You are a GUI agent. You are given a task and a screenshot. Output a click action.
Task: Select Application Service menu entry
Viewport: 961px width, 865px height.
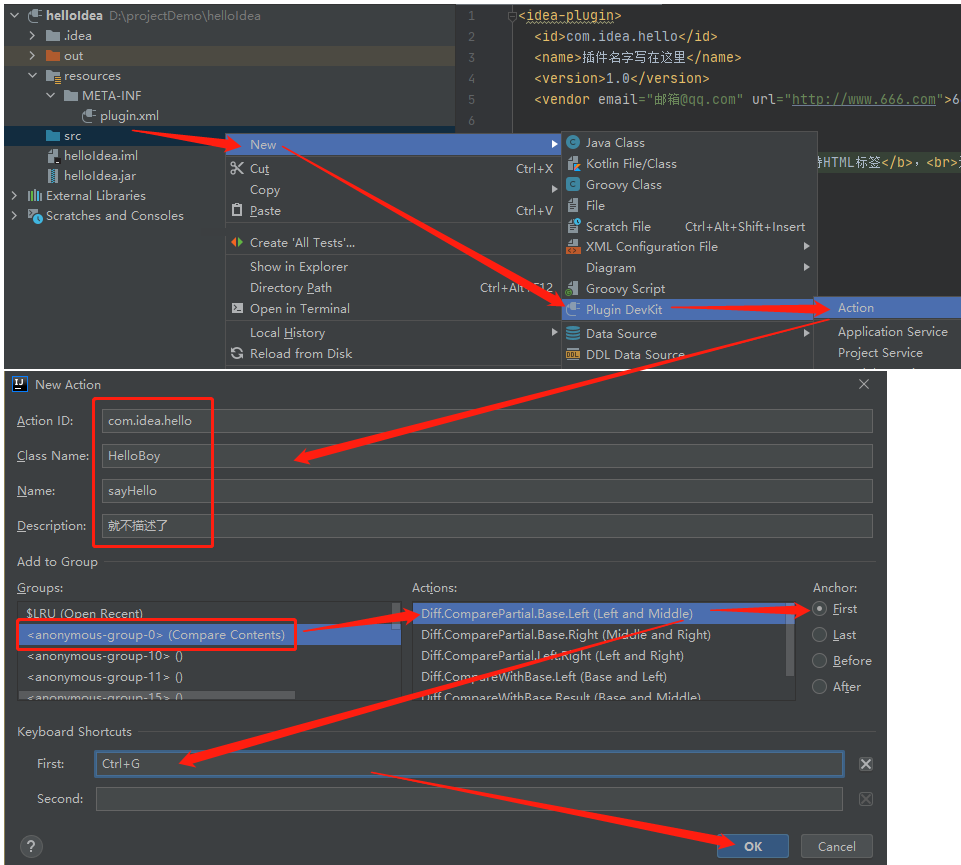887,332
